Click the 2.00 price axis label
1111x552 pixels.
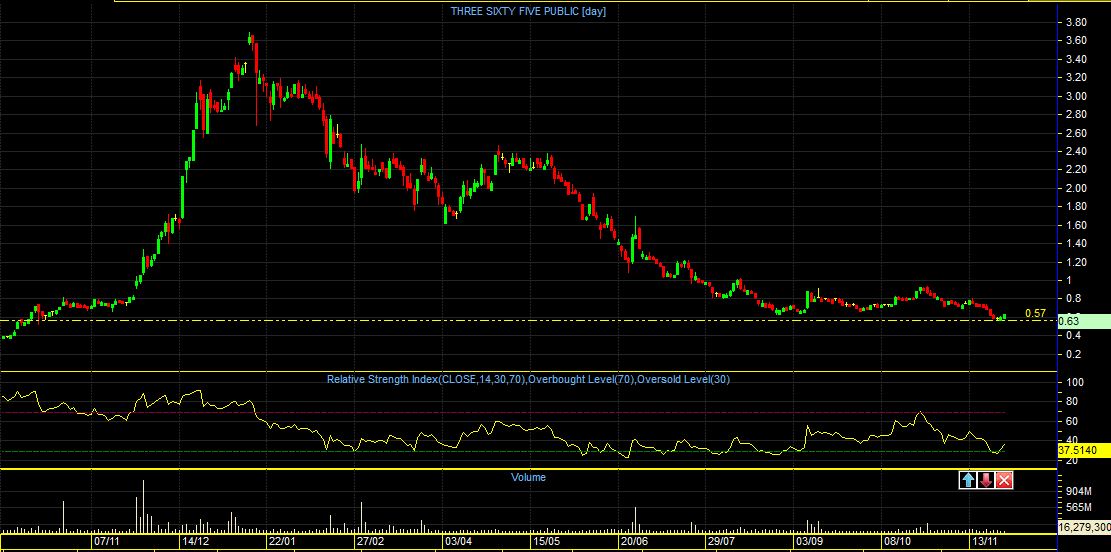coord(1076,188)
